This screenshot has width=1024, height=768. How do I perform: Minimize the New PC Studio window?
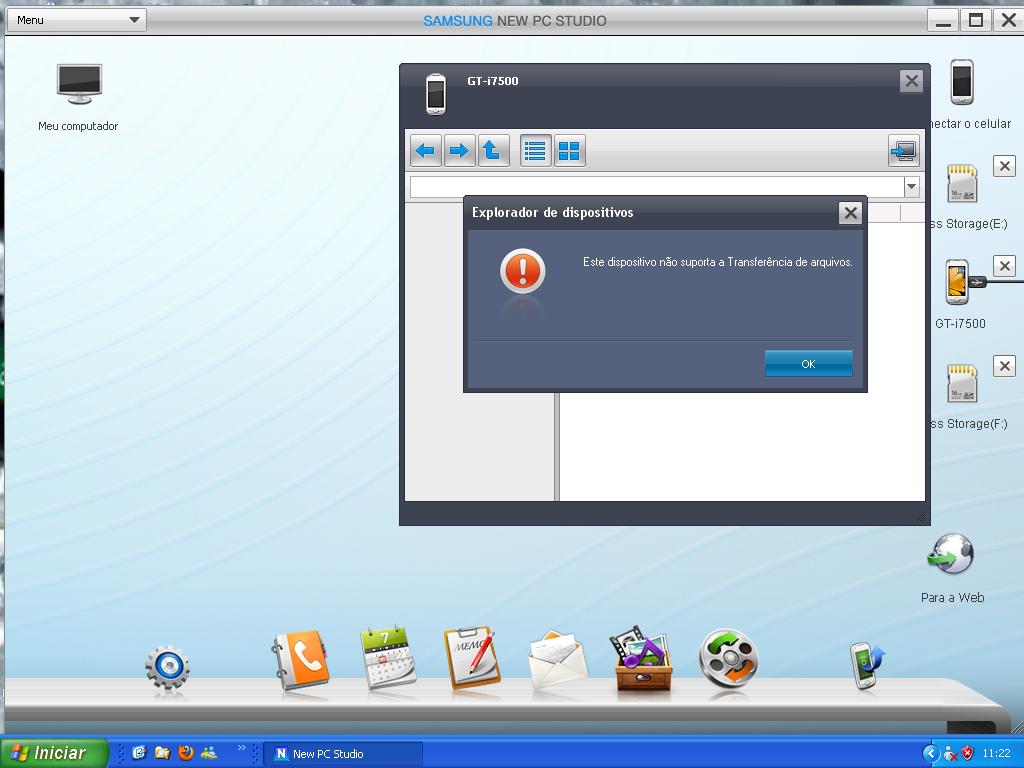(943, 20)
